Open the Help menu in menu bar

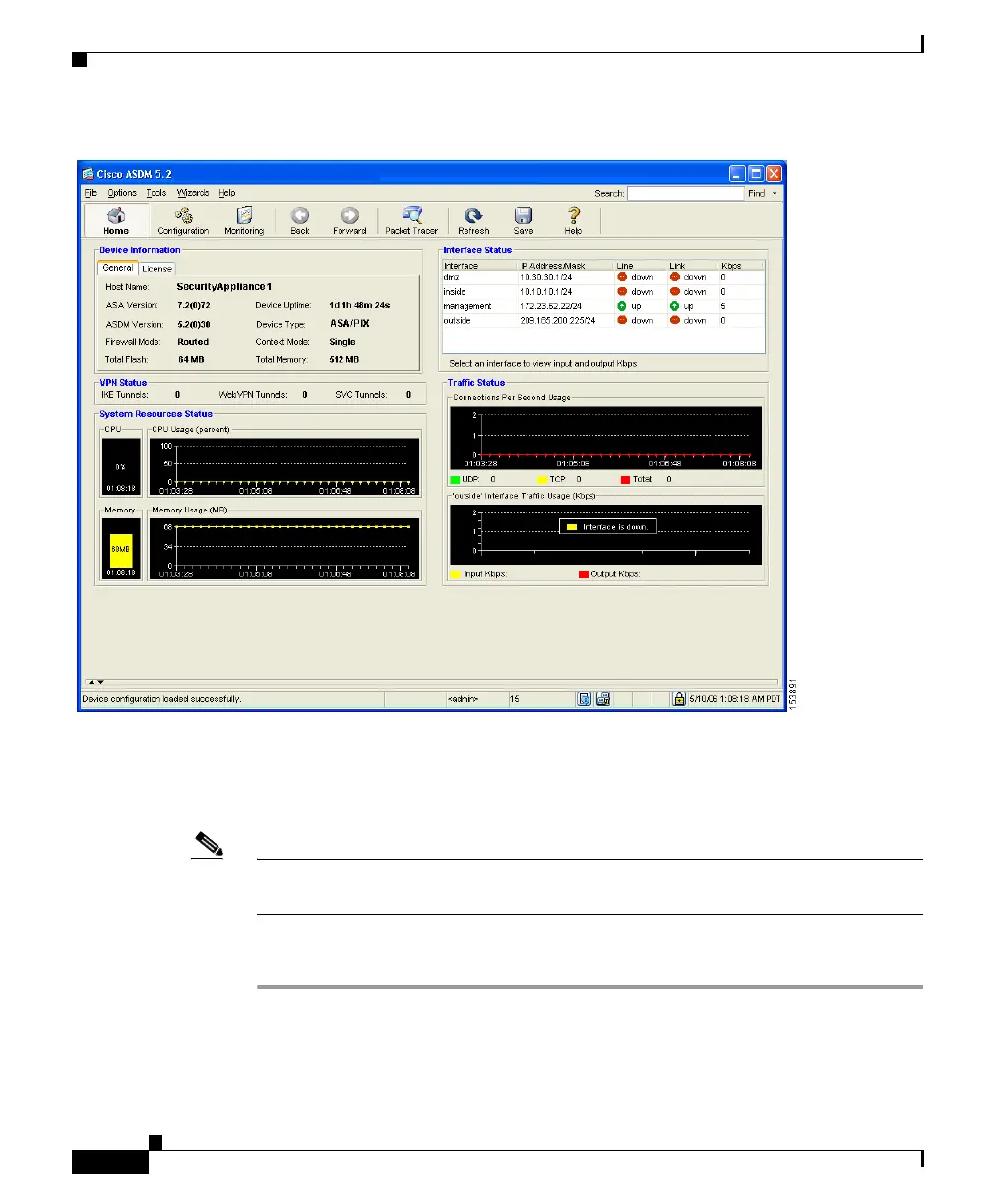click(227, 193)
